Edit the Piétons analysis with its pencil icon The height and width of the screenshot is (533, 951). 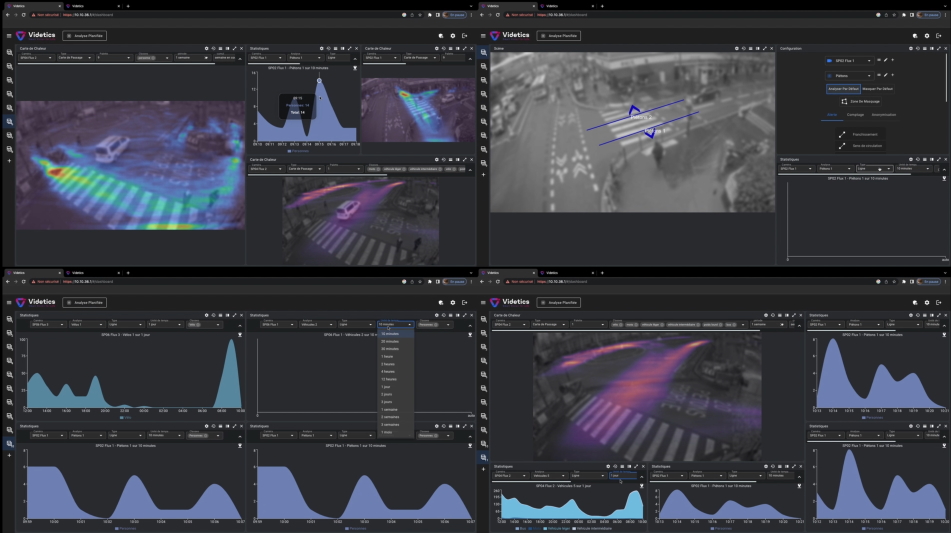click(x=885, y=75)
